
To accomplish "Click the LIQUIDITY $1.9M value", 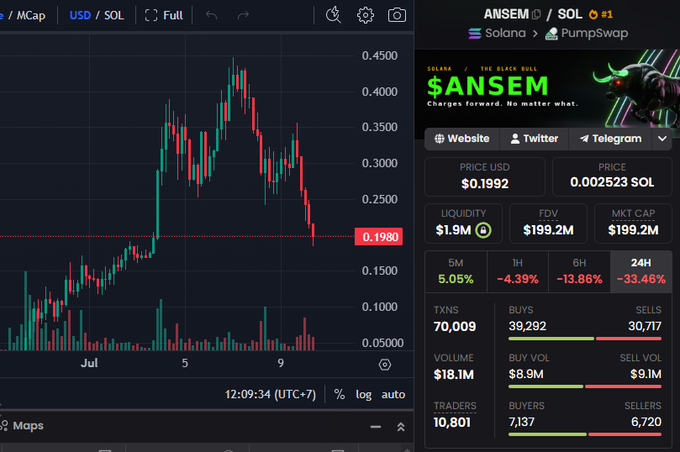I will coord(453,230).
